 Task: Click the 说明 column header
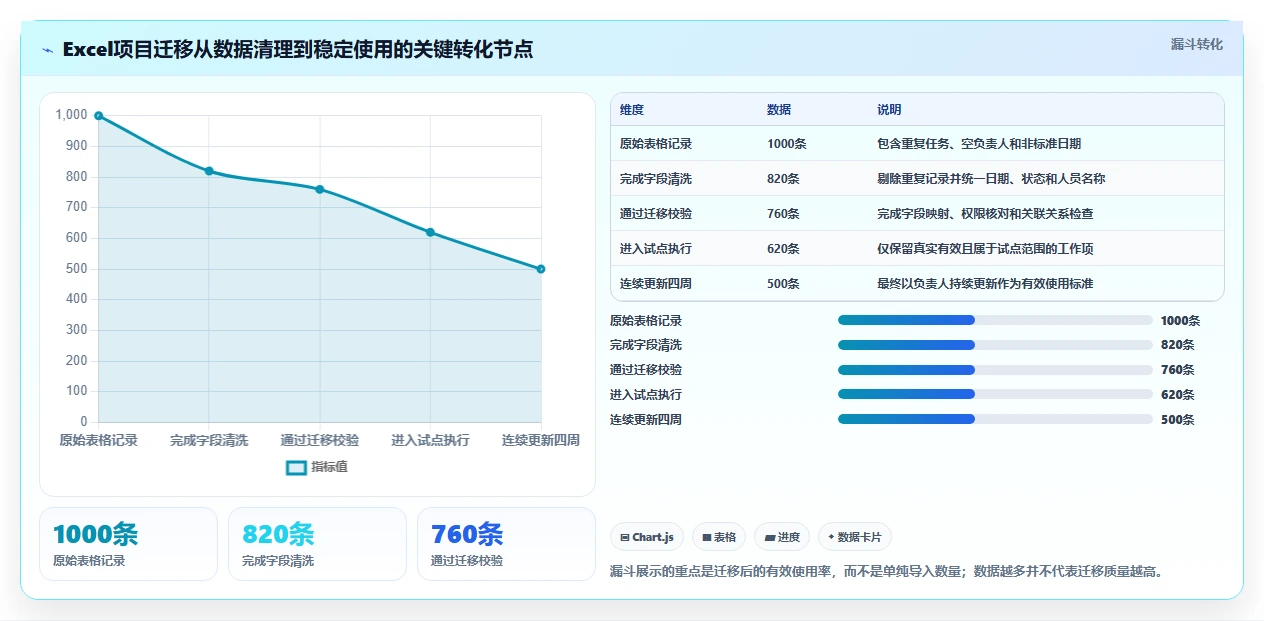point(889,110)
